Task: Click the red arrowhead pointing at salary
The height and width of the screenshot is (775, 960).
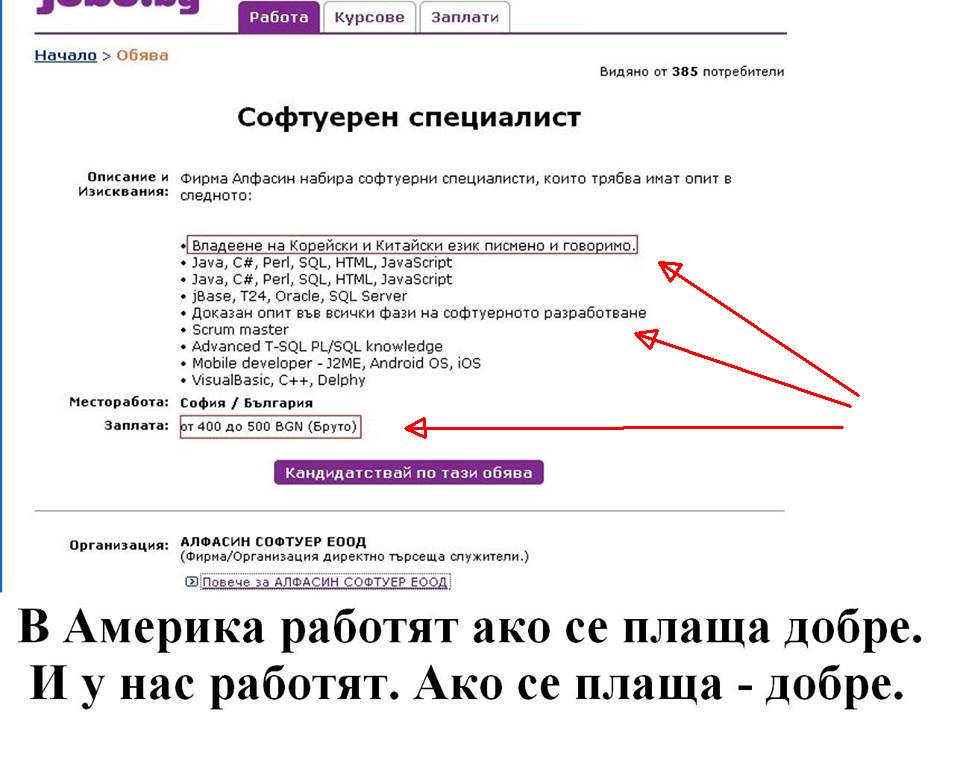Action: tap(416, 428)
